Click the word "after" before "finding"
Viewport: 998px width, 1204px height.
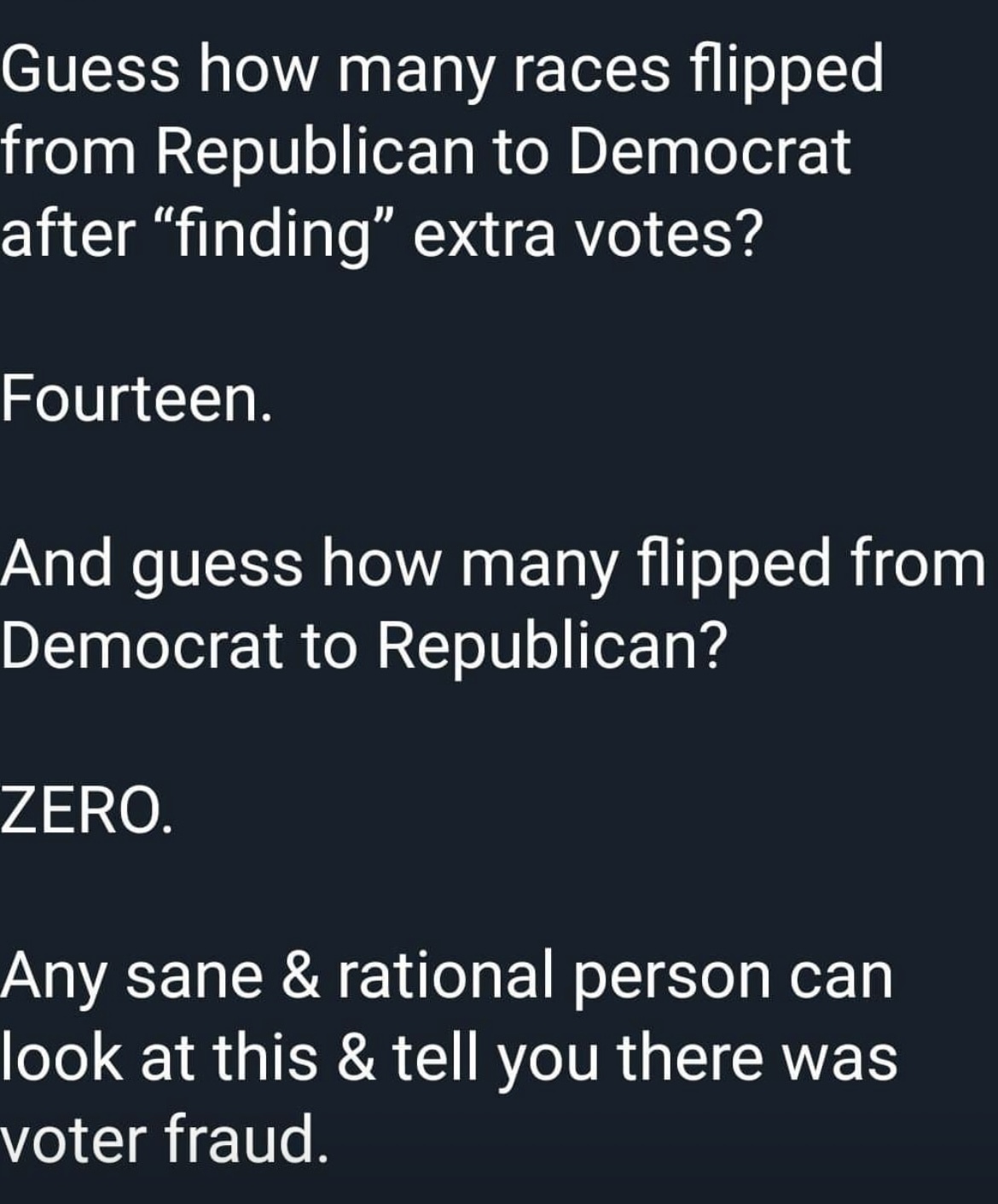pyautogui.click(x=67, y=234)
